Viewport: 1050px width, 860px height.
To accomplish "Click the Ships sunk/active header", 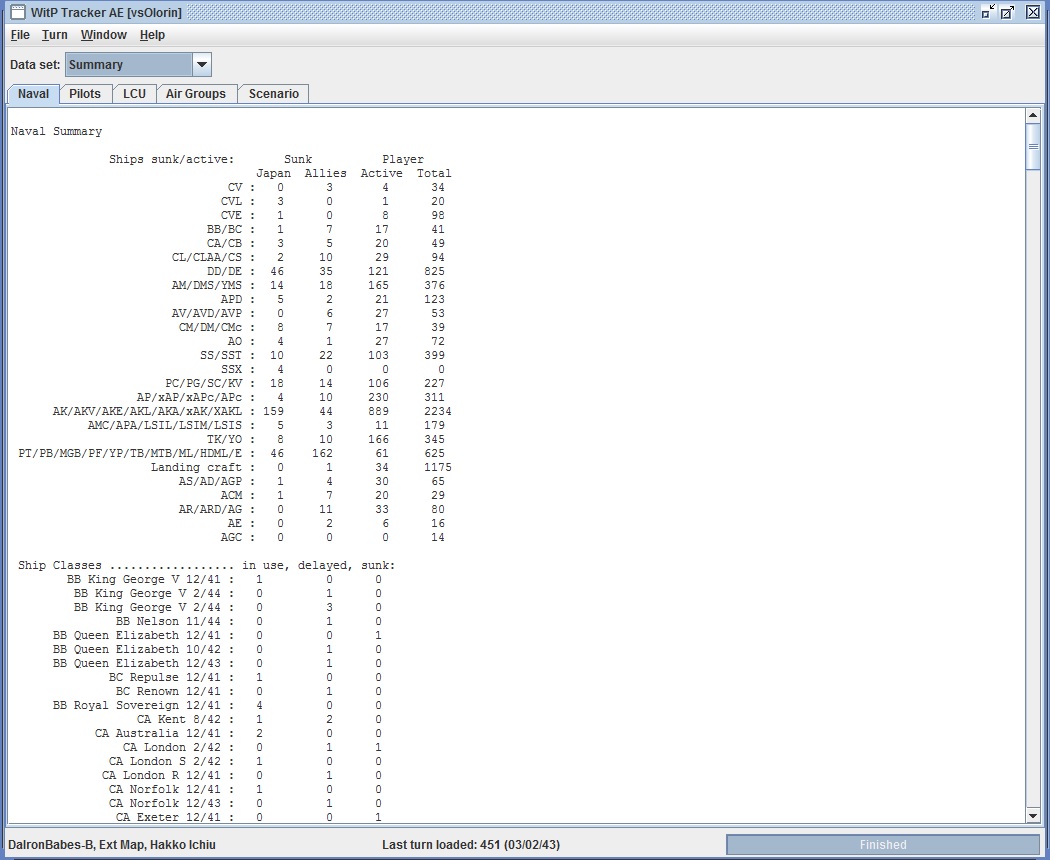I will pyautogui.click(x=172, y=159).
